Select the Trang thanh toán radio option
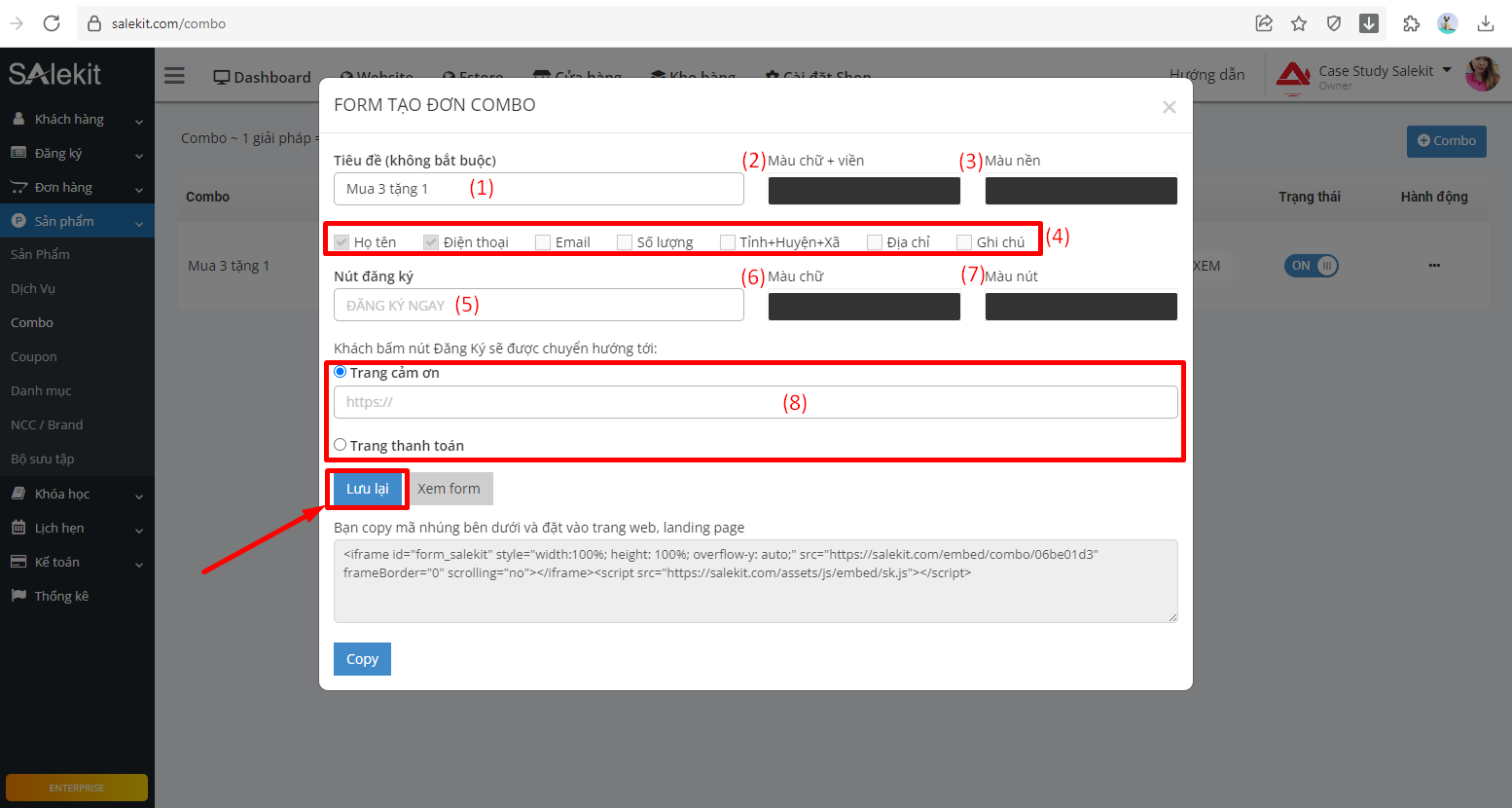 click(340, 445)
